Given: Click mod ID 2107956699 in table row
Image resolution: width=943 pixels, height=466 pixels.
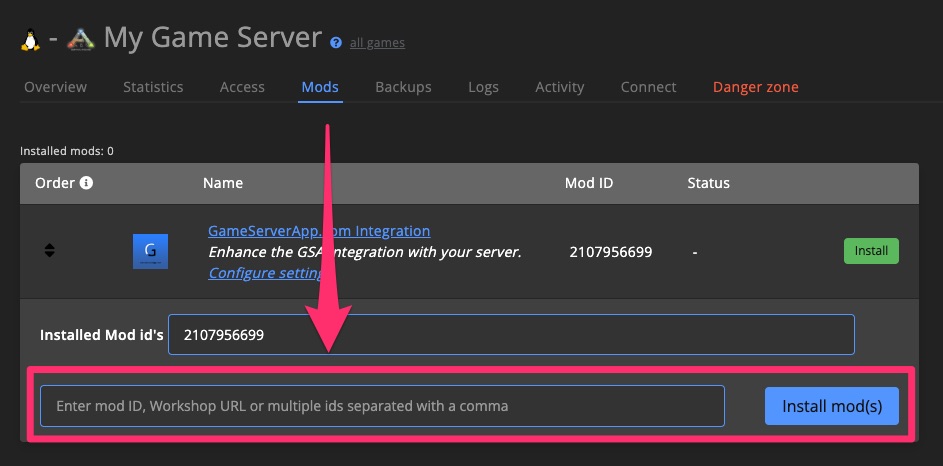Looking at the screenshot, I should coord(610,252).
